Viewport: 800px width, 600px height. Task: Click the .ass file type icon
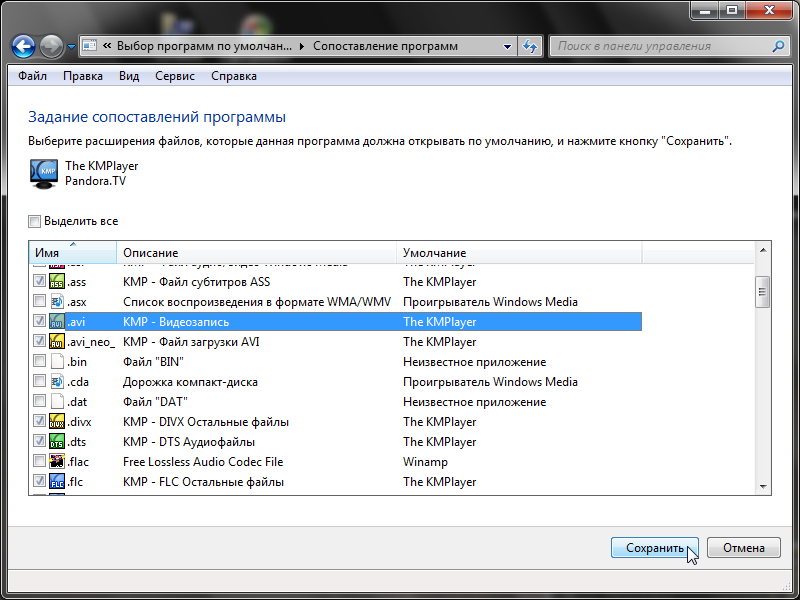[57, 282]
